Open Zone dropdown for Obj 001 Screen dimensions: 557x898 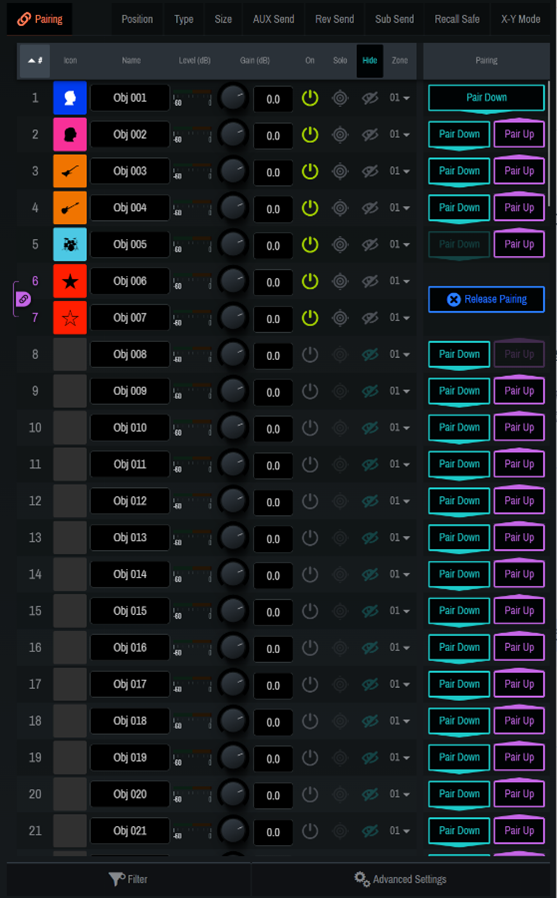[400, 98]
